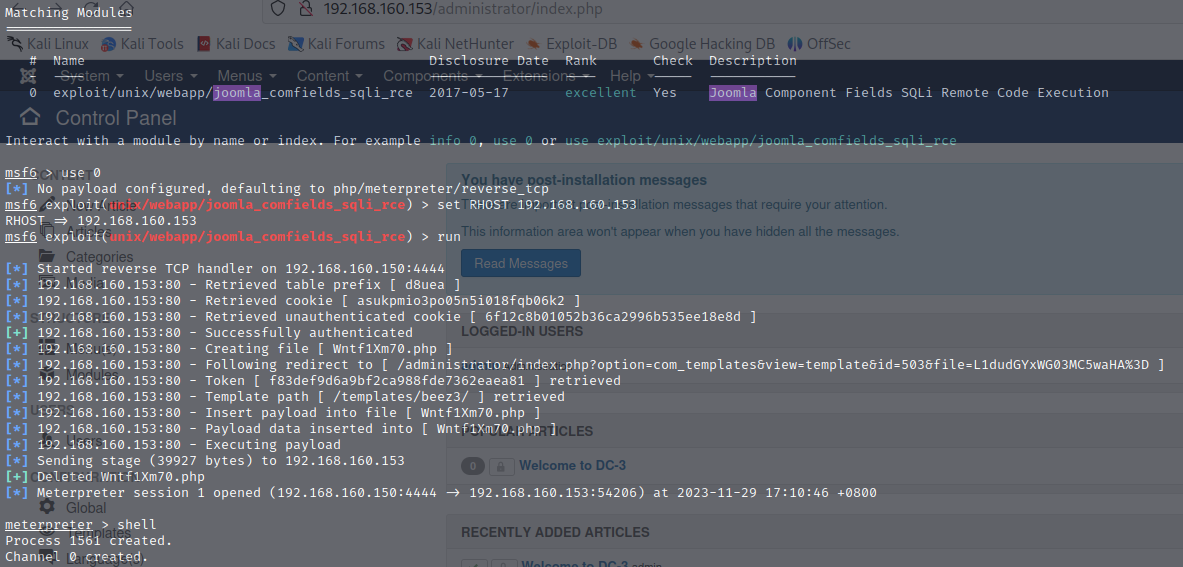Click the 'Description' column header

[x=752, y=60]
